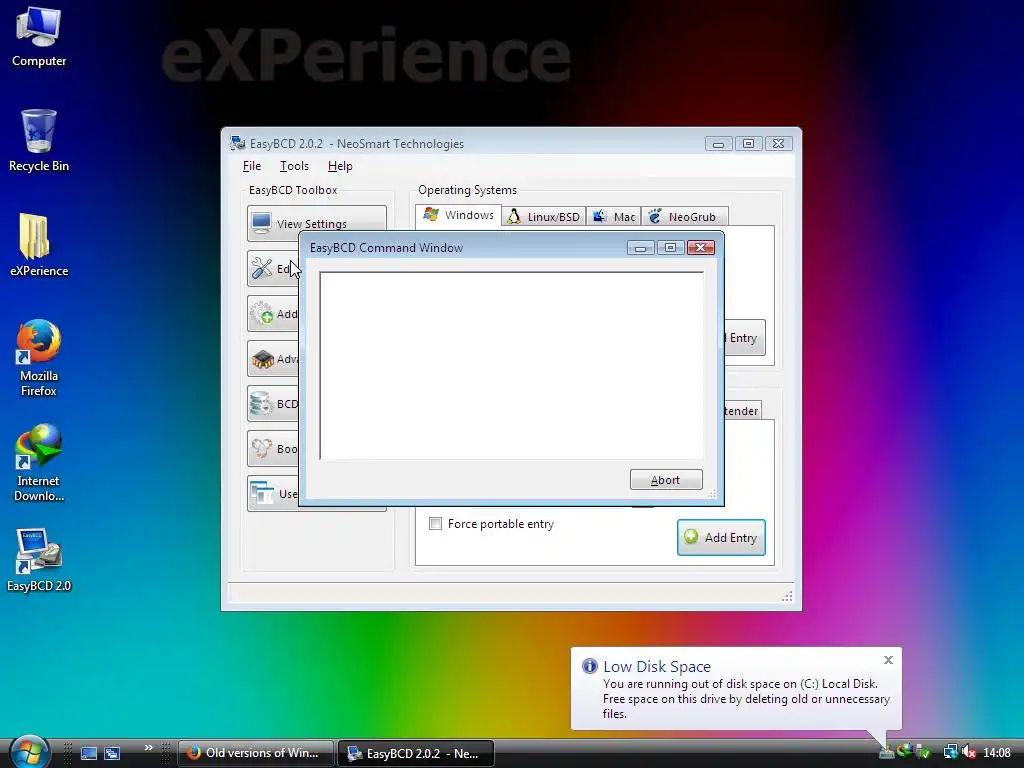This screenshot has width=1024, height=768.
Task: Open the File menu in EasyBCD
Action: (x=251, y=166)
